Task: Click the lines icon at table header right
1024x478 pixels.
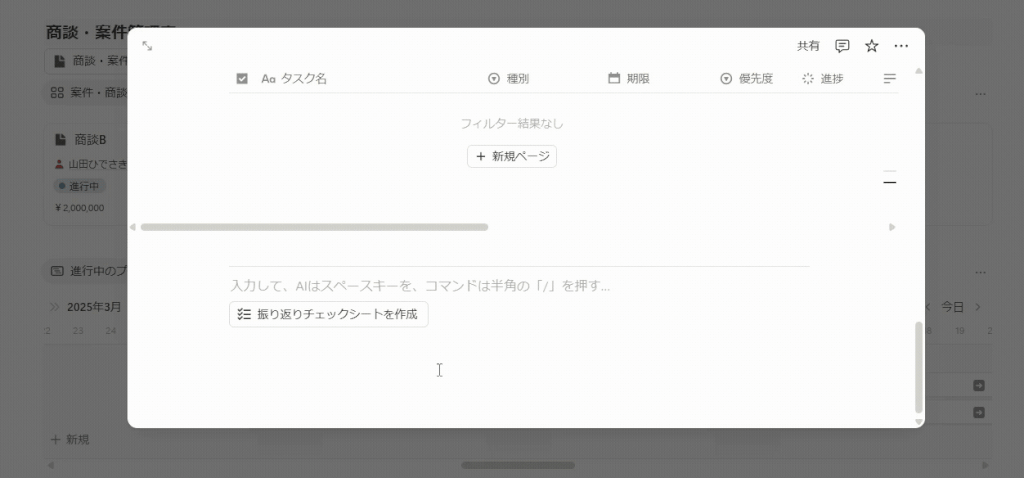Action: pyautogui.click(x=889, y=78)
